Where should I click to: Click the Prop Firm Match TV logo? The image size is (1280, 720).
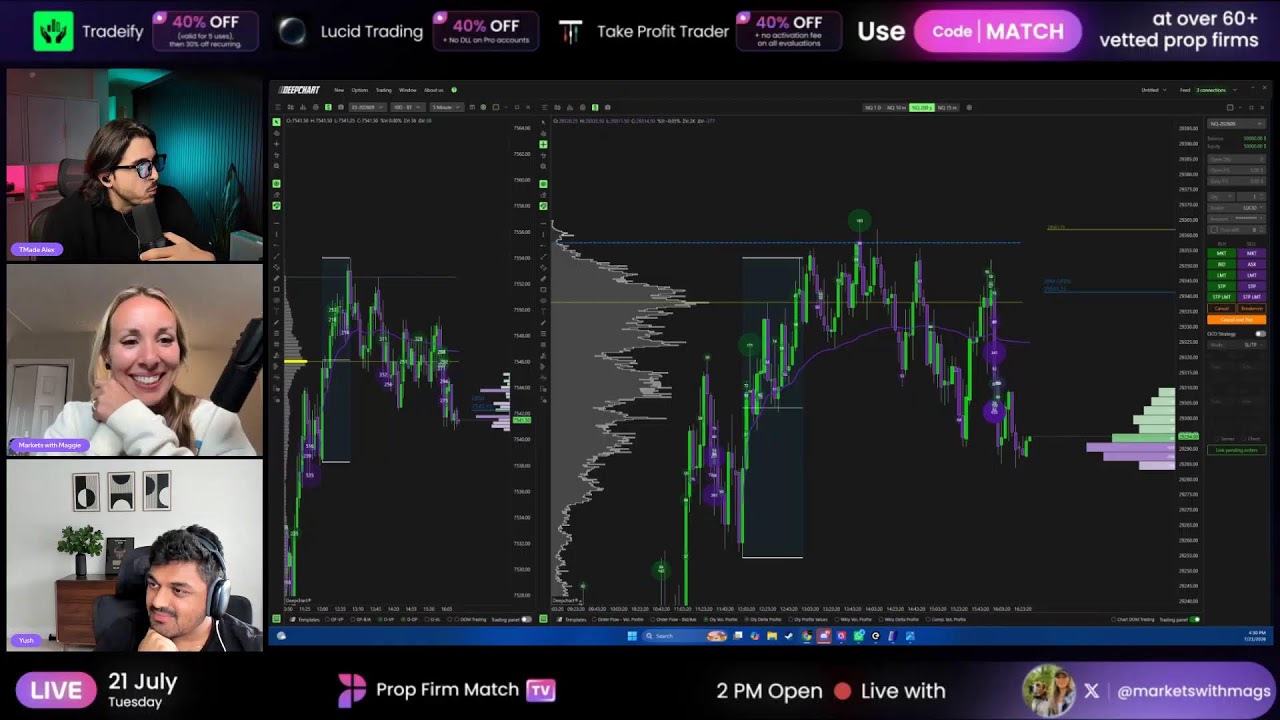point(446,690)
